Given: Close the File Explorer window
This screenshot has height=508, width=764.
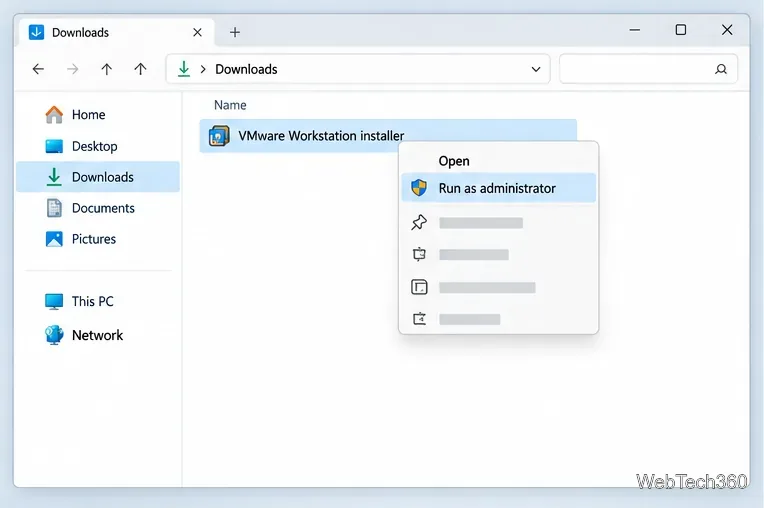Looking at the screenshot, I should pyautogui.click(x=727, y=30).
